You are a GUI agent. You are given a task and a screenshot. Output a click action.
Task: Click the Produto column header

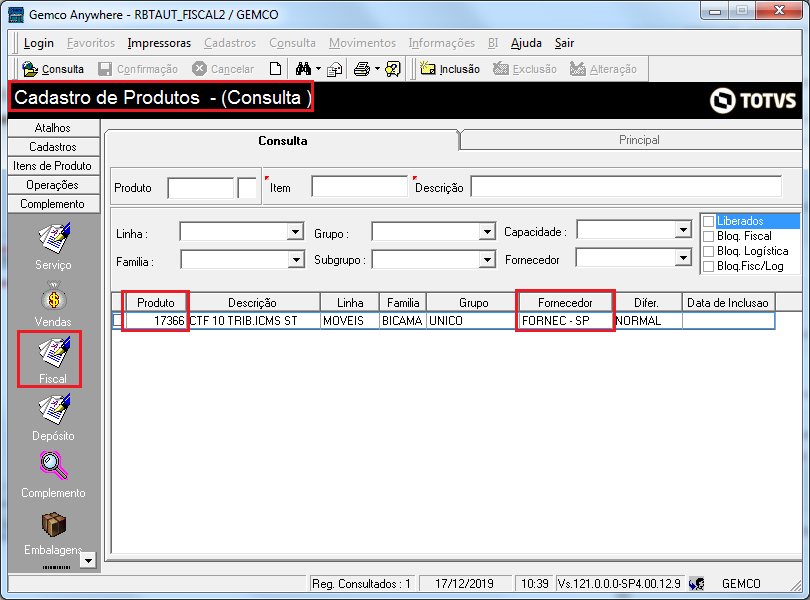[x=155, y=302]
